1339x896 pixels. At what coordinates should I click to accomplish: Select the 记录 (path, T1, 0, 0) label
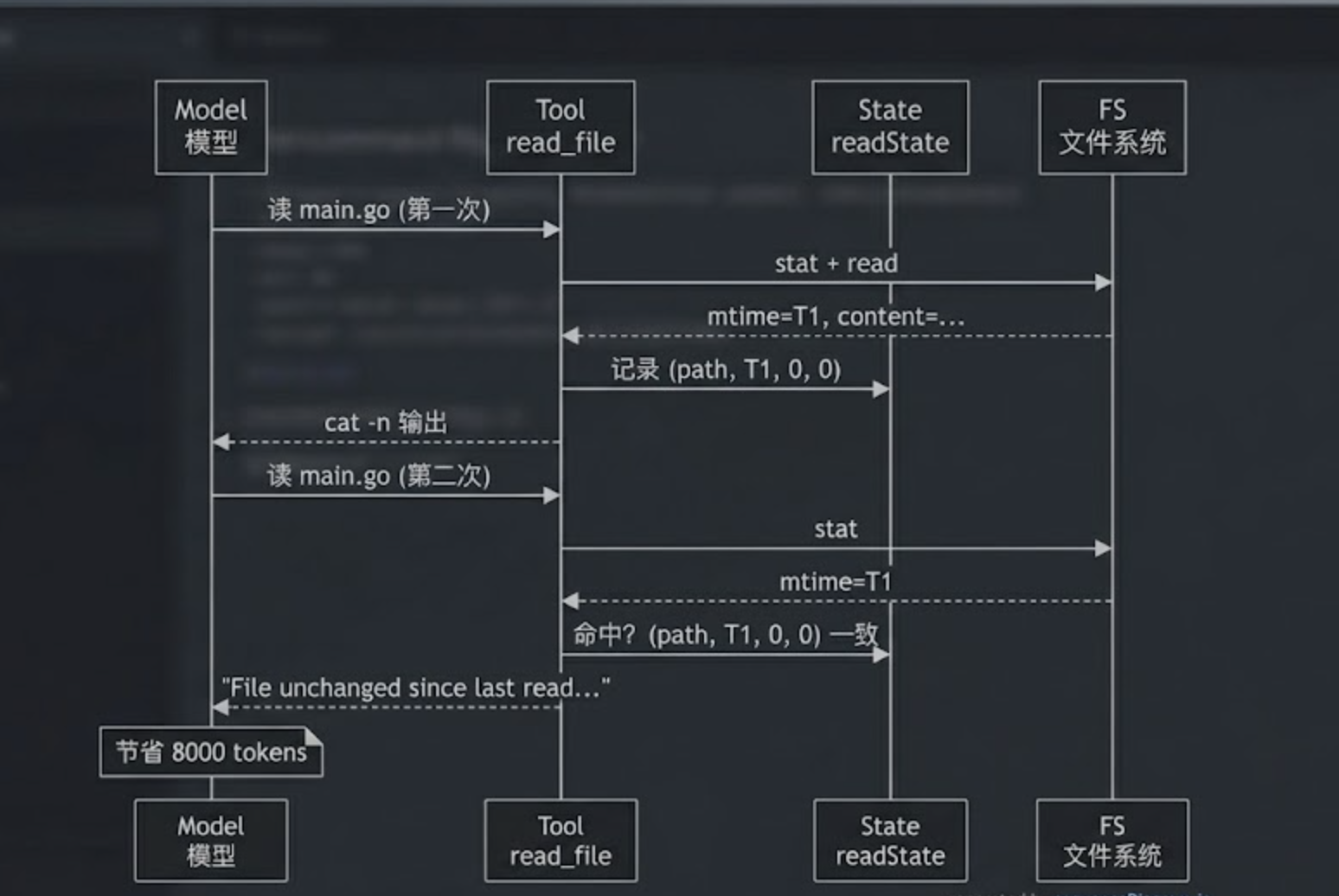tap(726, 369)
